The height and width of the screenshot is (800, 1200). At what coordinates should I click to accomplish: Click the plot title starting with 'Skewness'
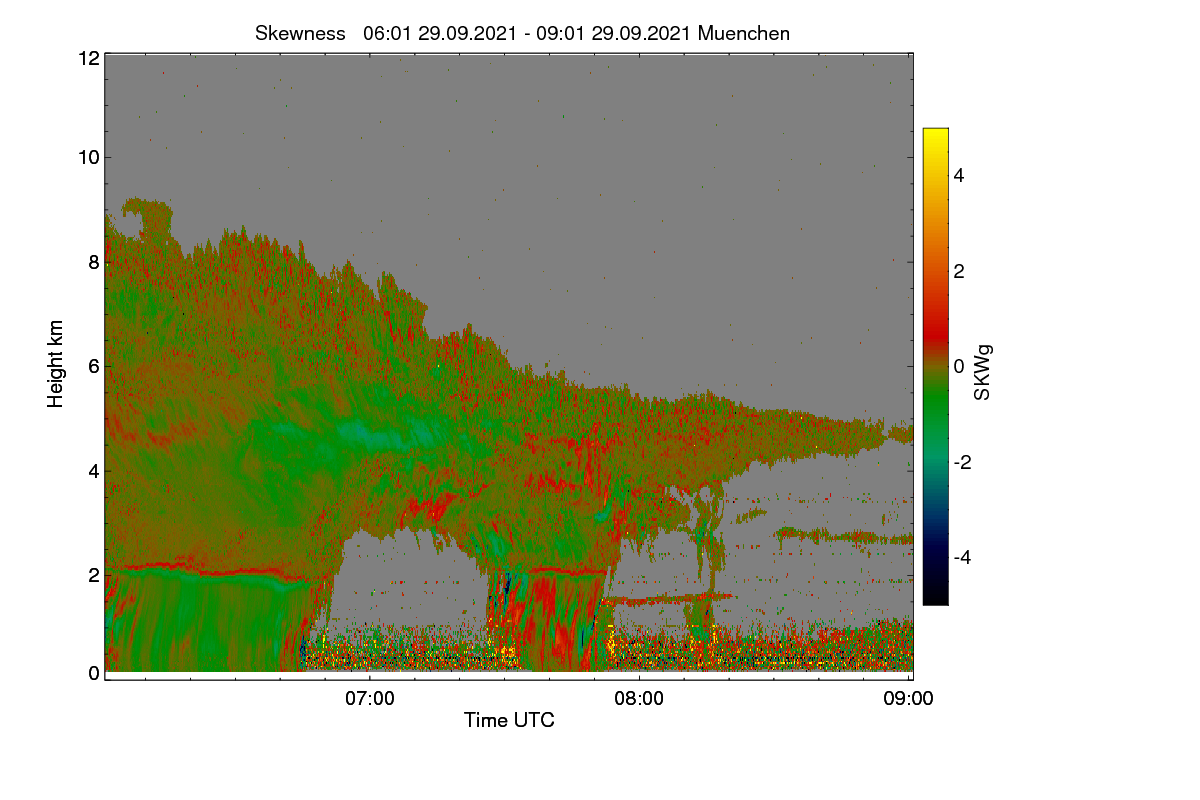(522, 33)
